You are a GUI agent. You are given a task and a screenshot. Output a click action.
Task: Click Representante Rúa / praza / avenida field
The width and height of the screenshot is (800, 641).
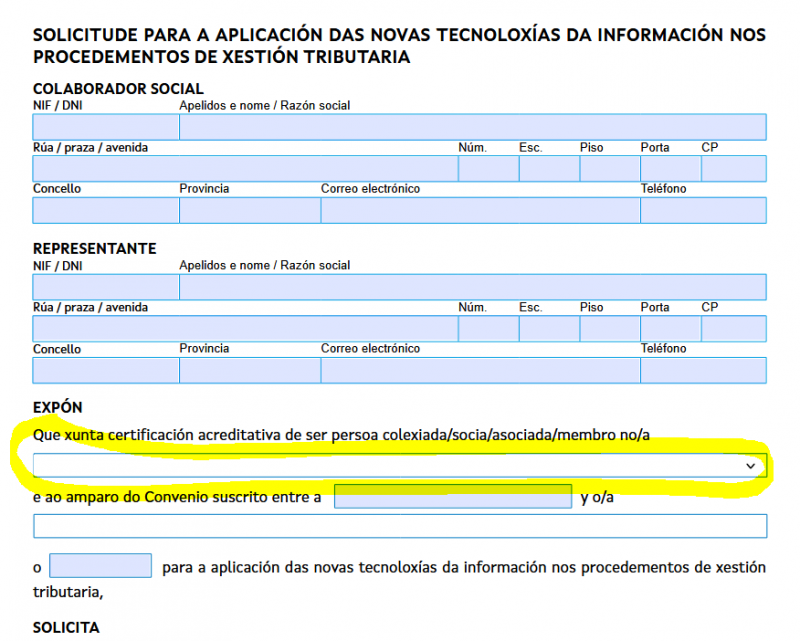point(245,329)
